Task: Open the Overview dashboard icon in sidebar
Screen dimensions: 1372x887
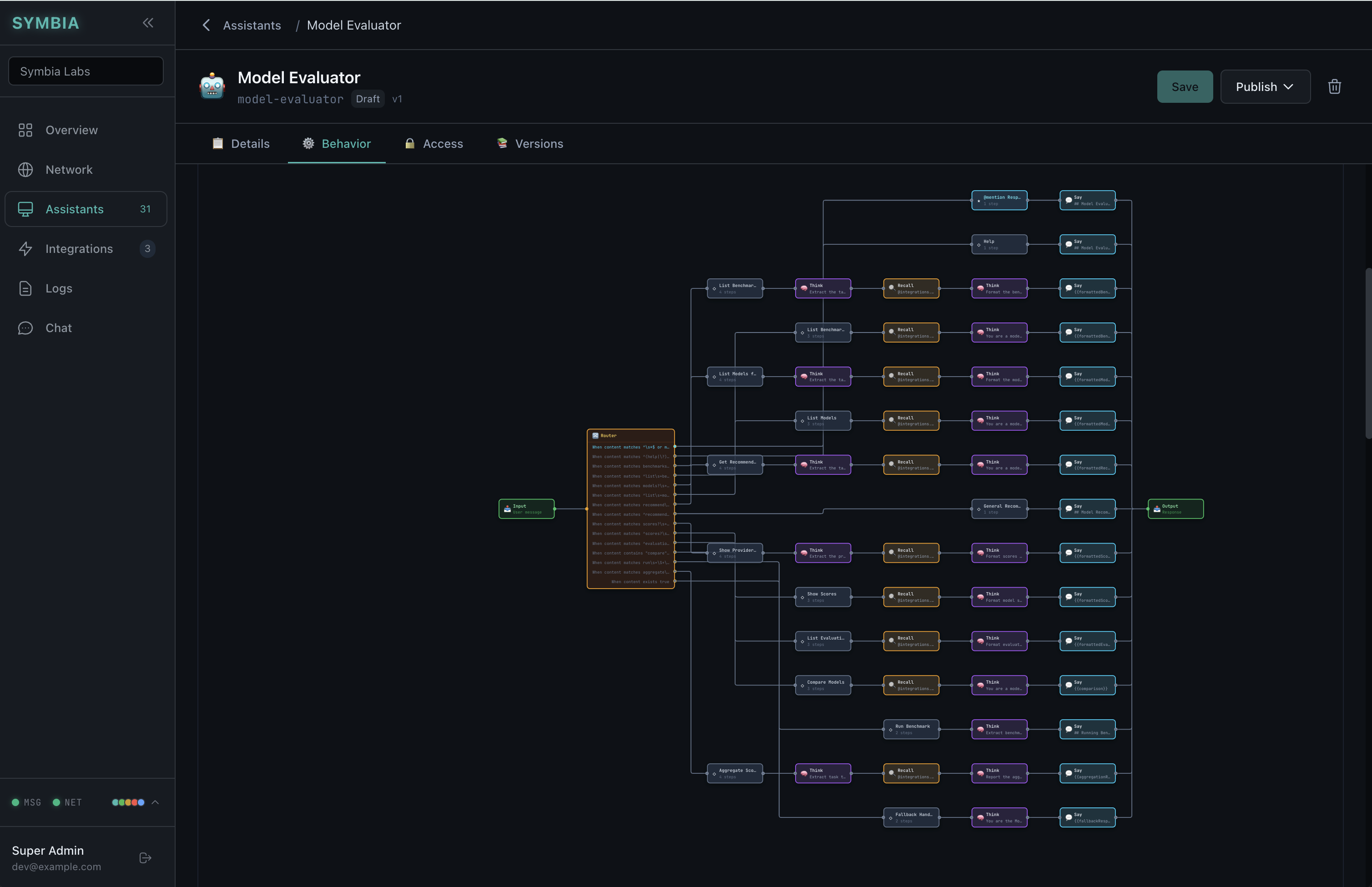Action: coord(26,130)
